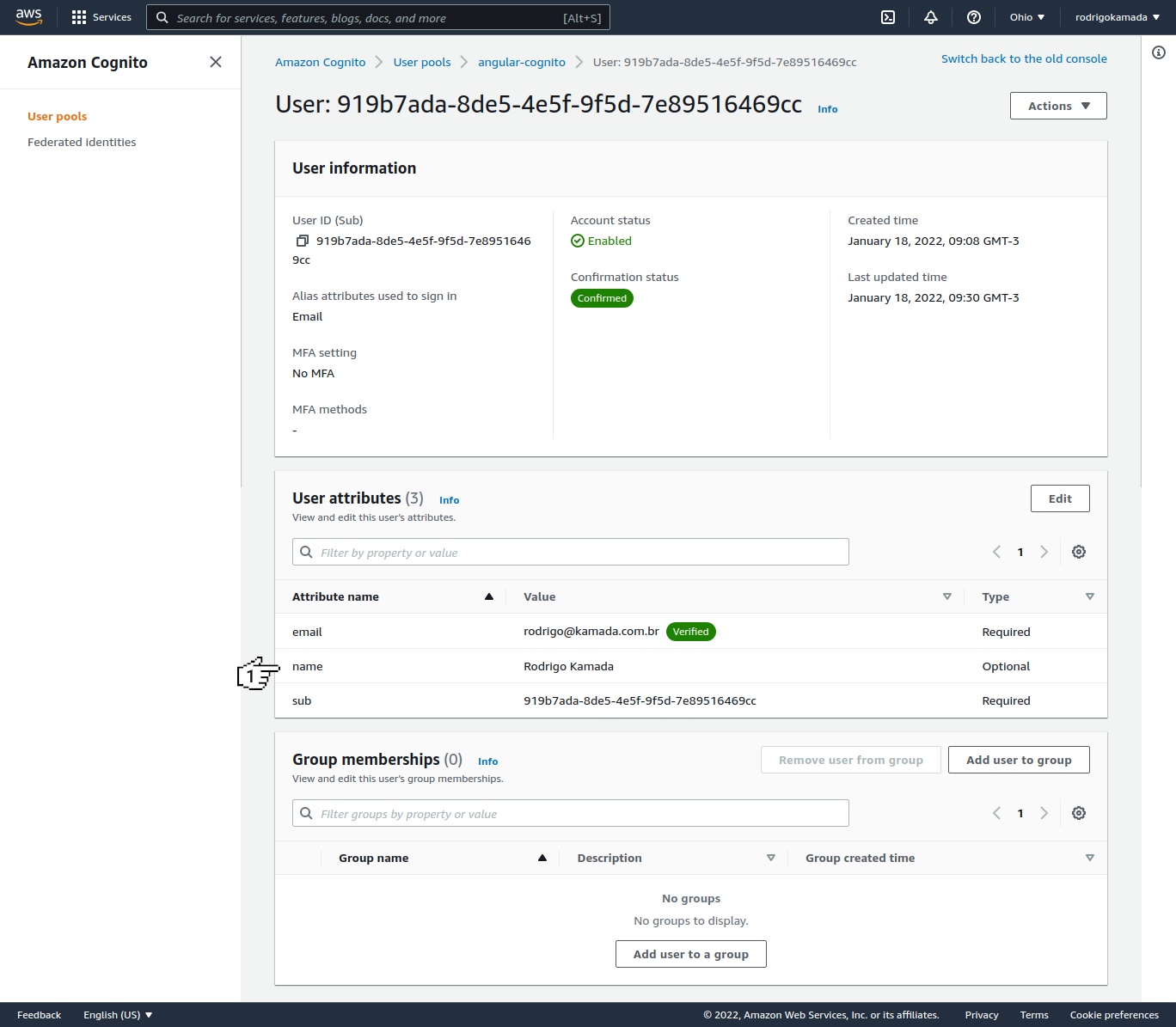
Task: Open User attributes table settings gear
Action: click(x=1079, y=552)
